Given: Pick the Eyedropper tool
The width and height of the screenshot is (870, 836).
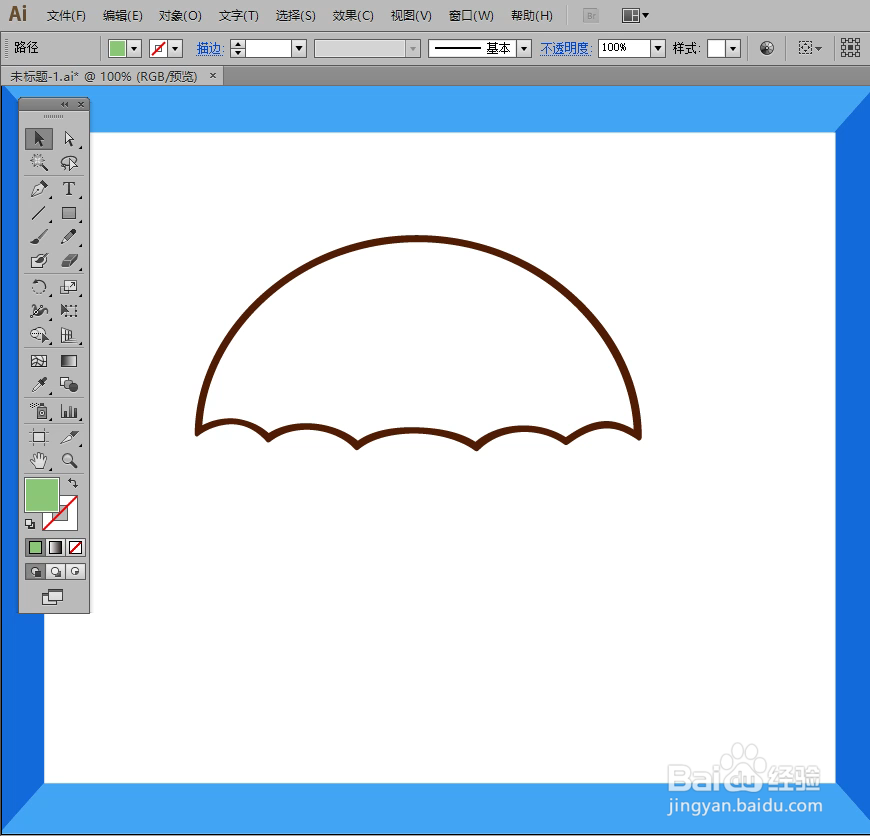Looking at the screenshot, I should pos(38,385).
